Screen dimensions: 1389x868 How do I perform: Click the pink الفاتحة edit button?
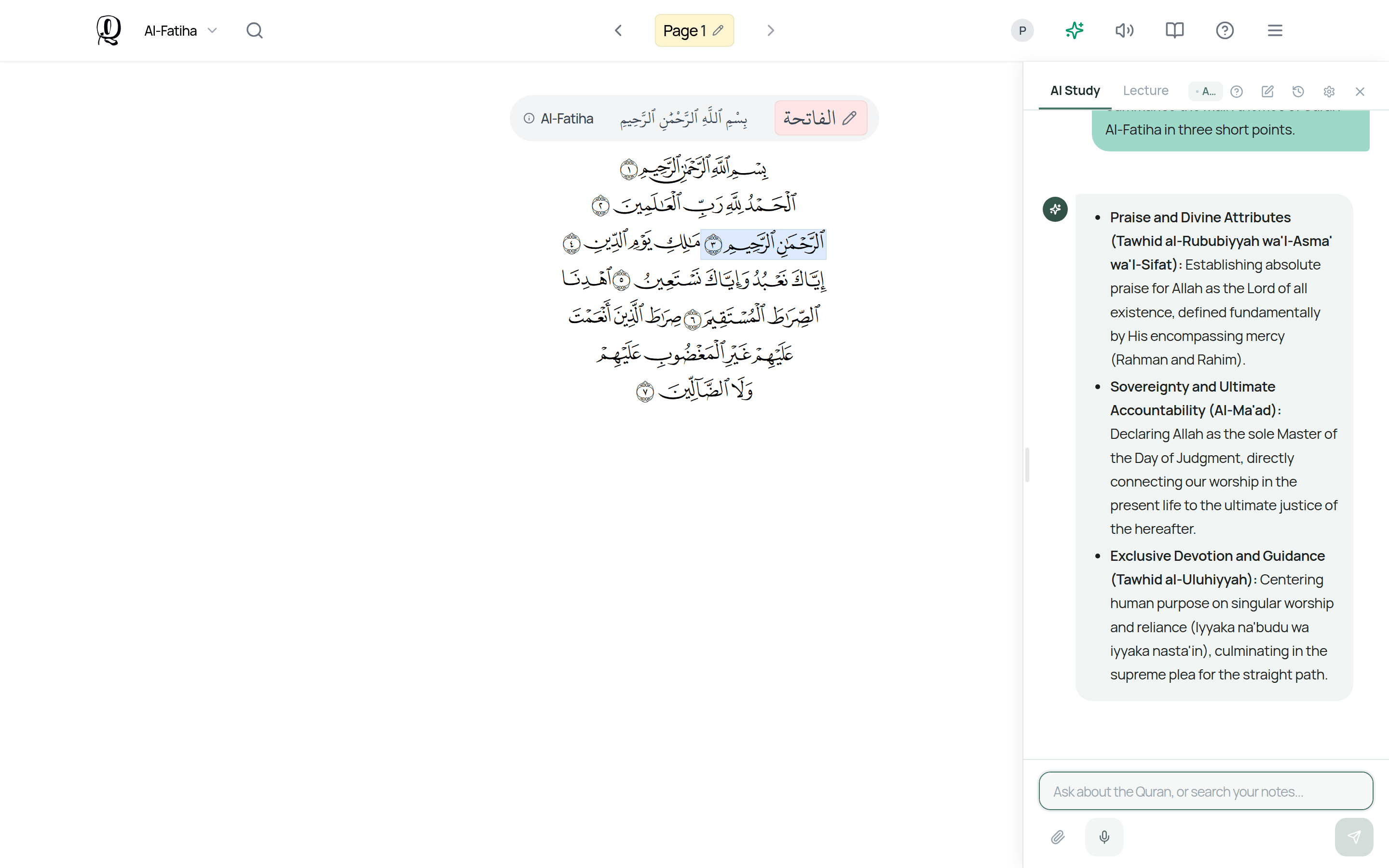tap(820, 118)
